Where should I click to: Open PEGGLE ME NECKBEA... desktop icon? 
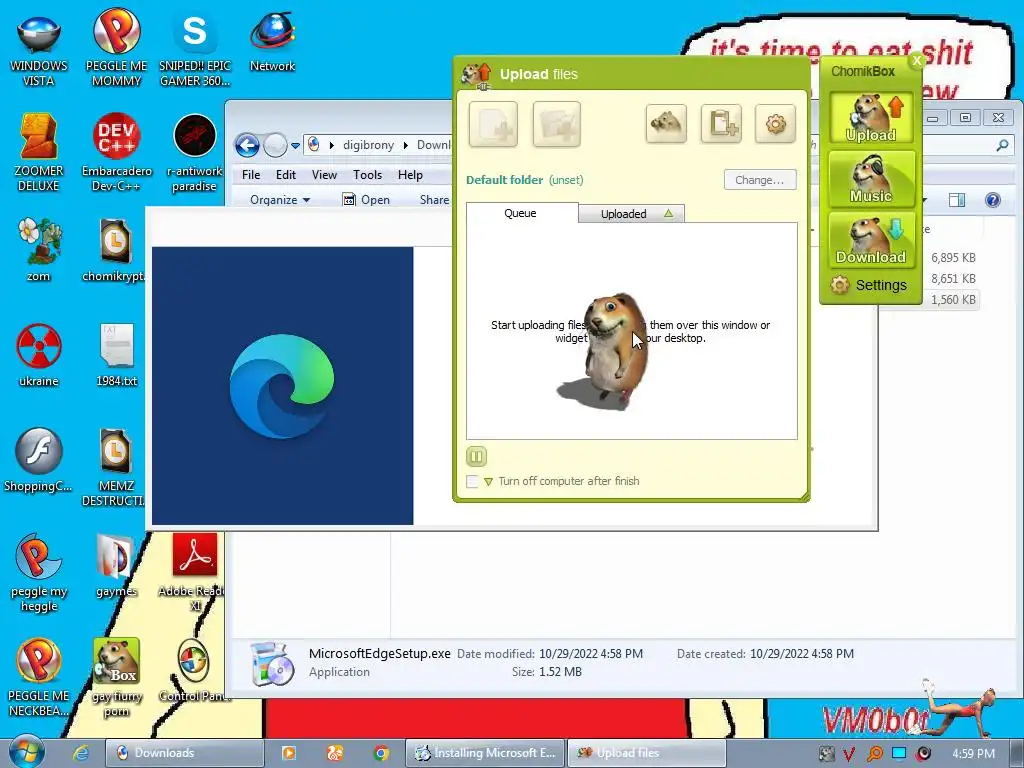pyautogui.click(x=39, y=678)
